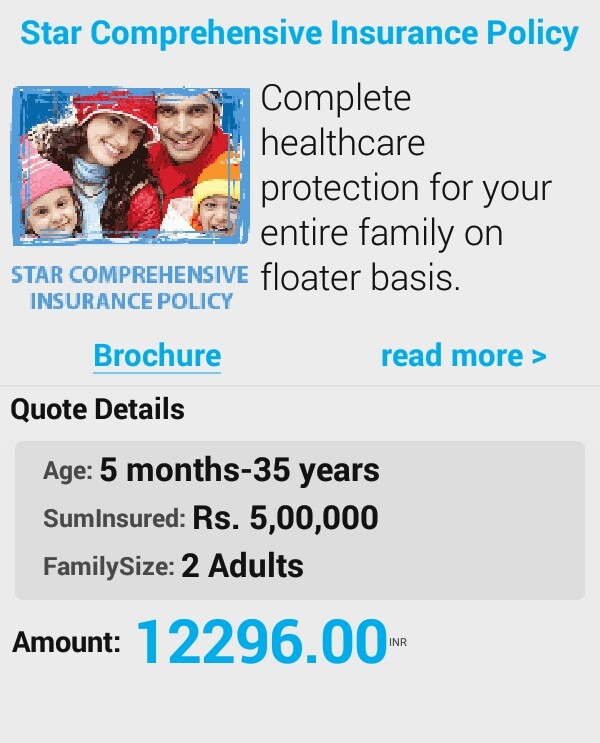
Task: Tap the SumInsured field label
Action: pos(114,518)
